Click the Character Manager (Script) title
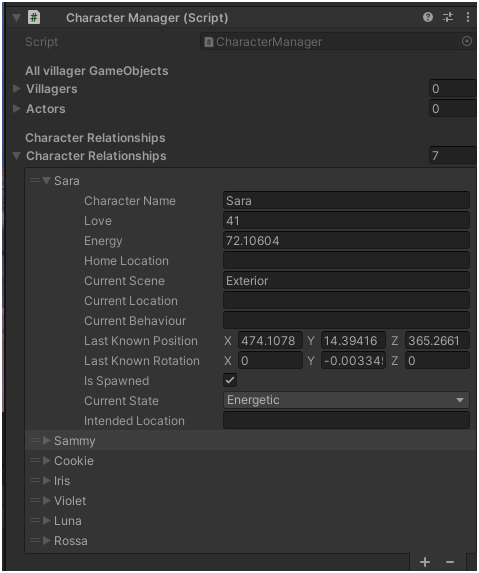479x573 pixels. pyautogui.click(x=147, y=18)
